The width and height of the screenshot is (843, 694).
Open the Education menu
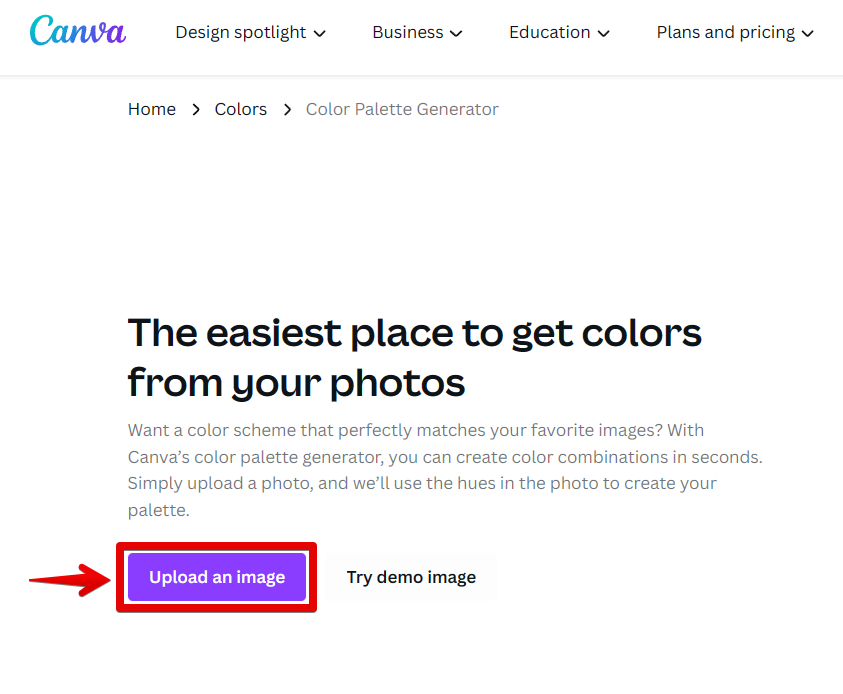coord(549,32)
